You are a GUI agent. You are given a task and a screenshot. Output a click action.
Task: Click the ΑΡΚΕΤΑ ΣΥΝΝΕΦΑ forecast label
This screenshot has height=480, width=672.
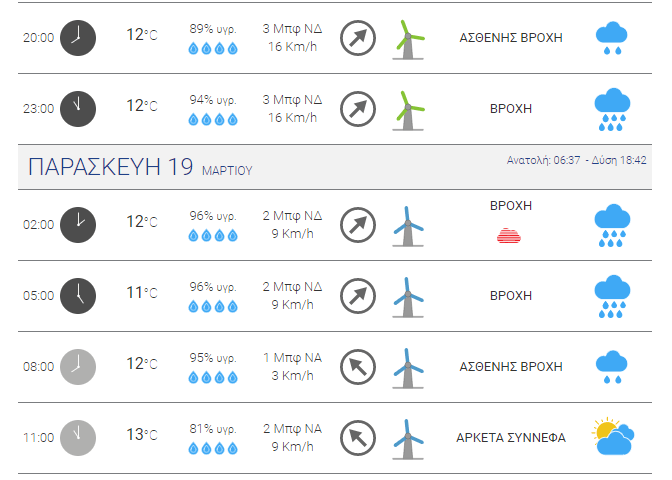(x=511, y=438)
